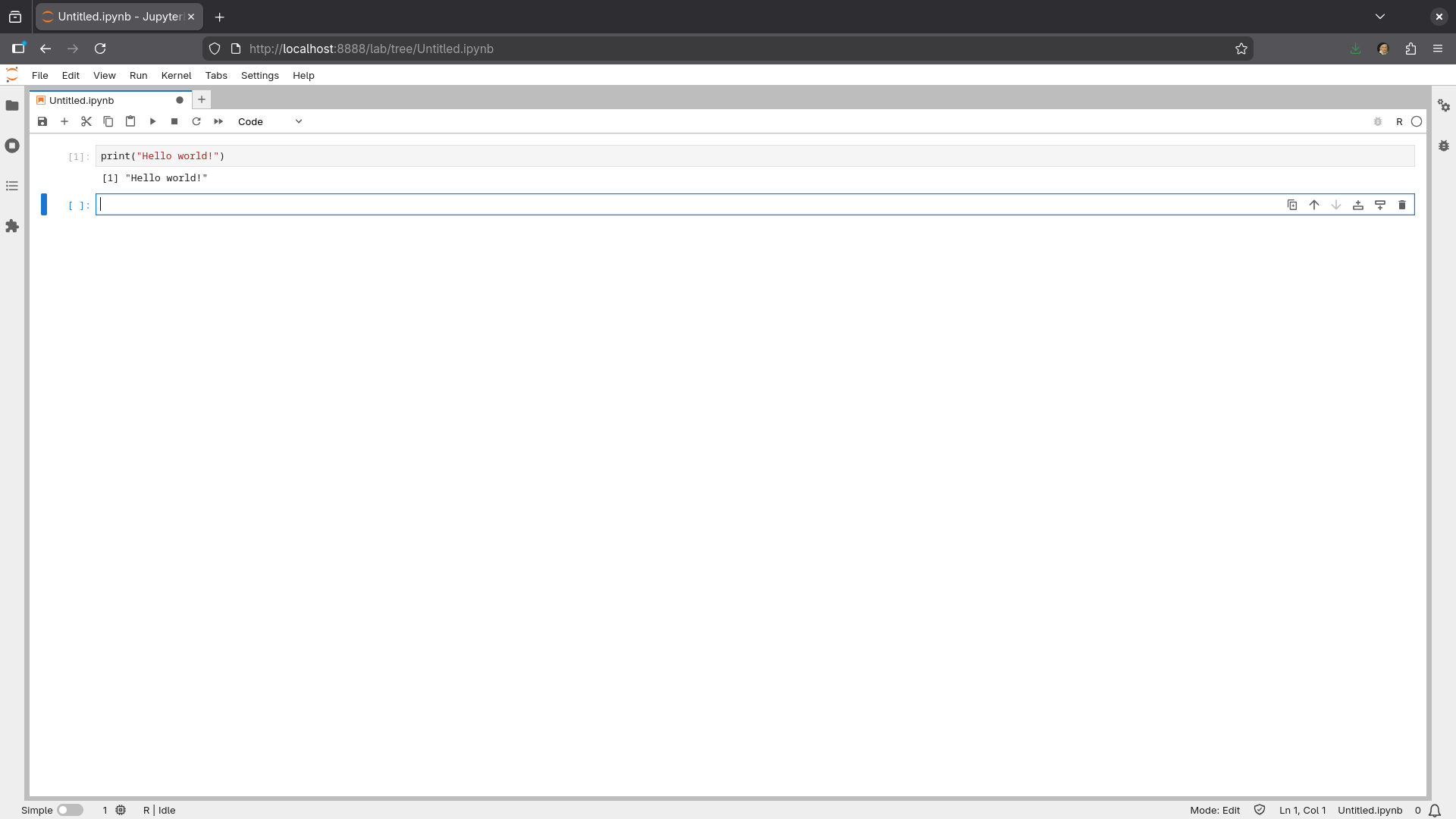Open the file browser sidebar
Screen dimensions: 1456x819
click(12, 105)
